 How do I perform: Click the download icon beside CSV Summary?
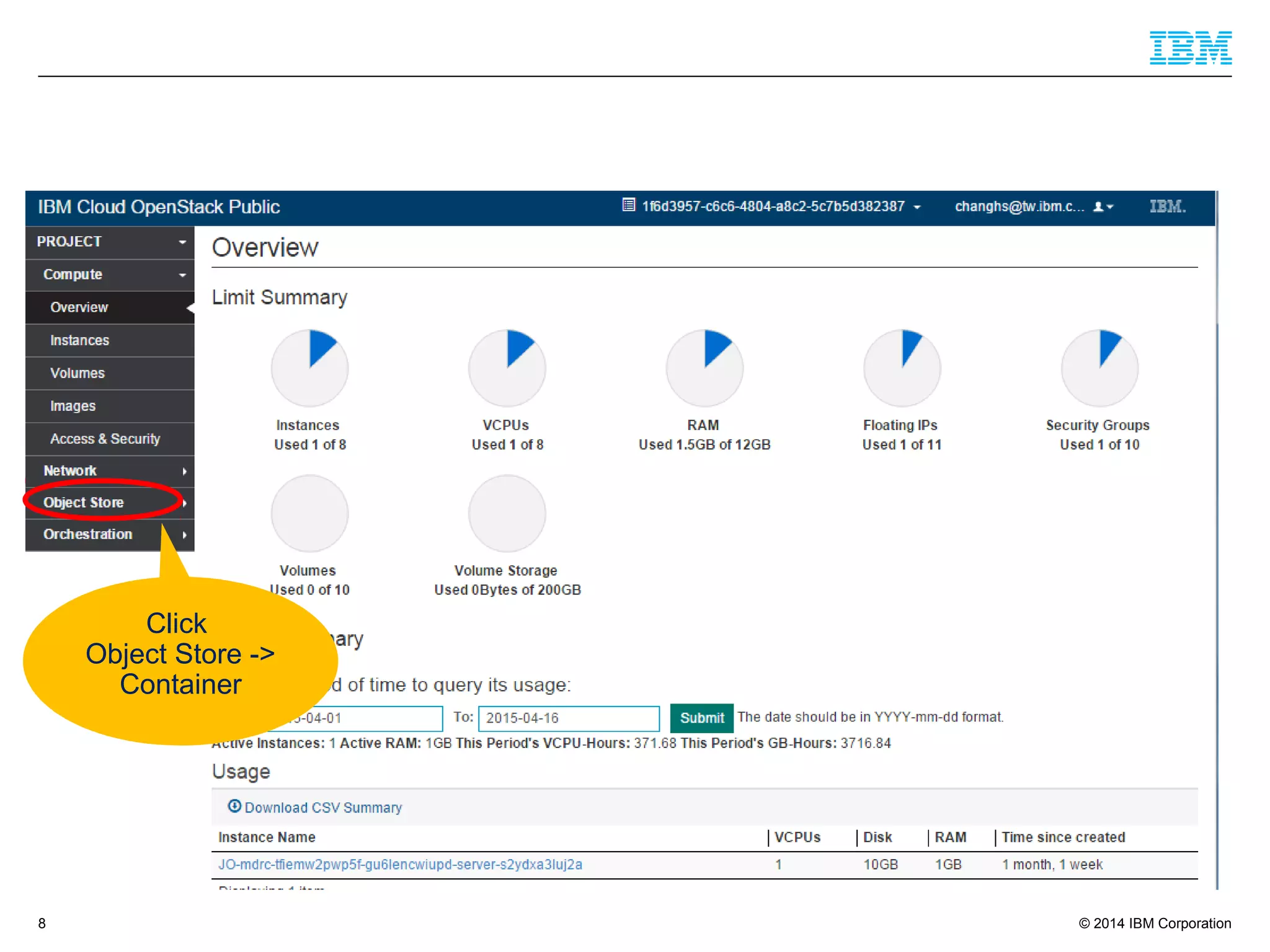click(x=234, y=806)
